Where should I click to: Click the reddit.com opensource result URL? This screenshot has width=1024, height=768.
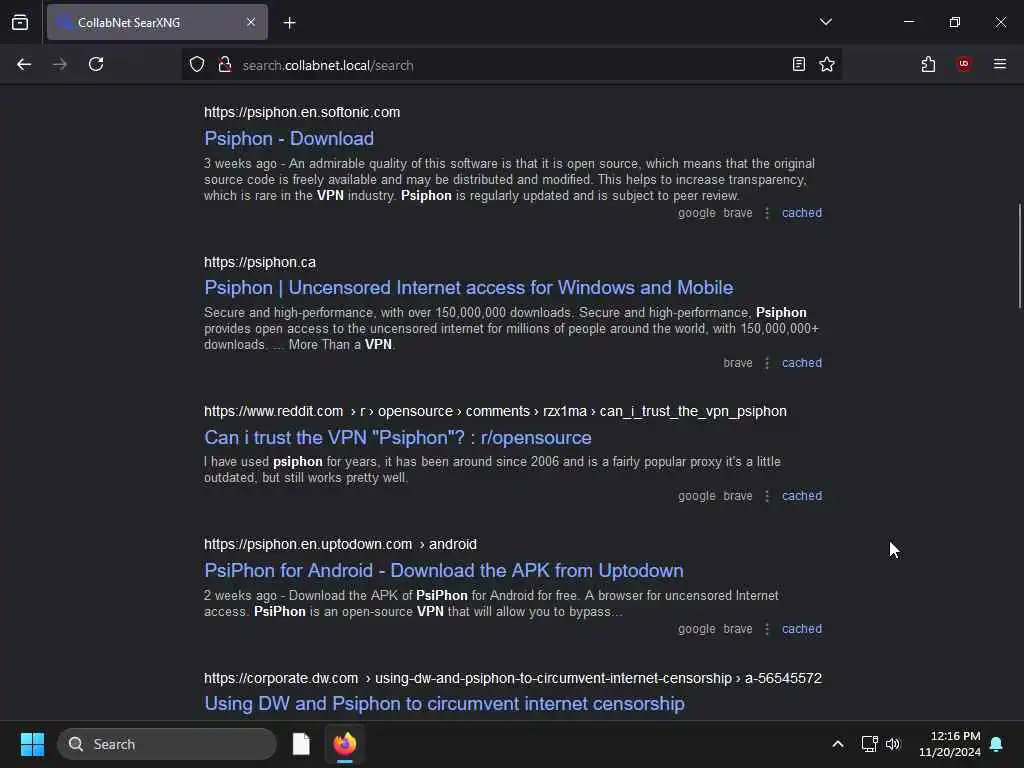point(495,411)
